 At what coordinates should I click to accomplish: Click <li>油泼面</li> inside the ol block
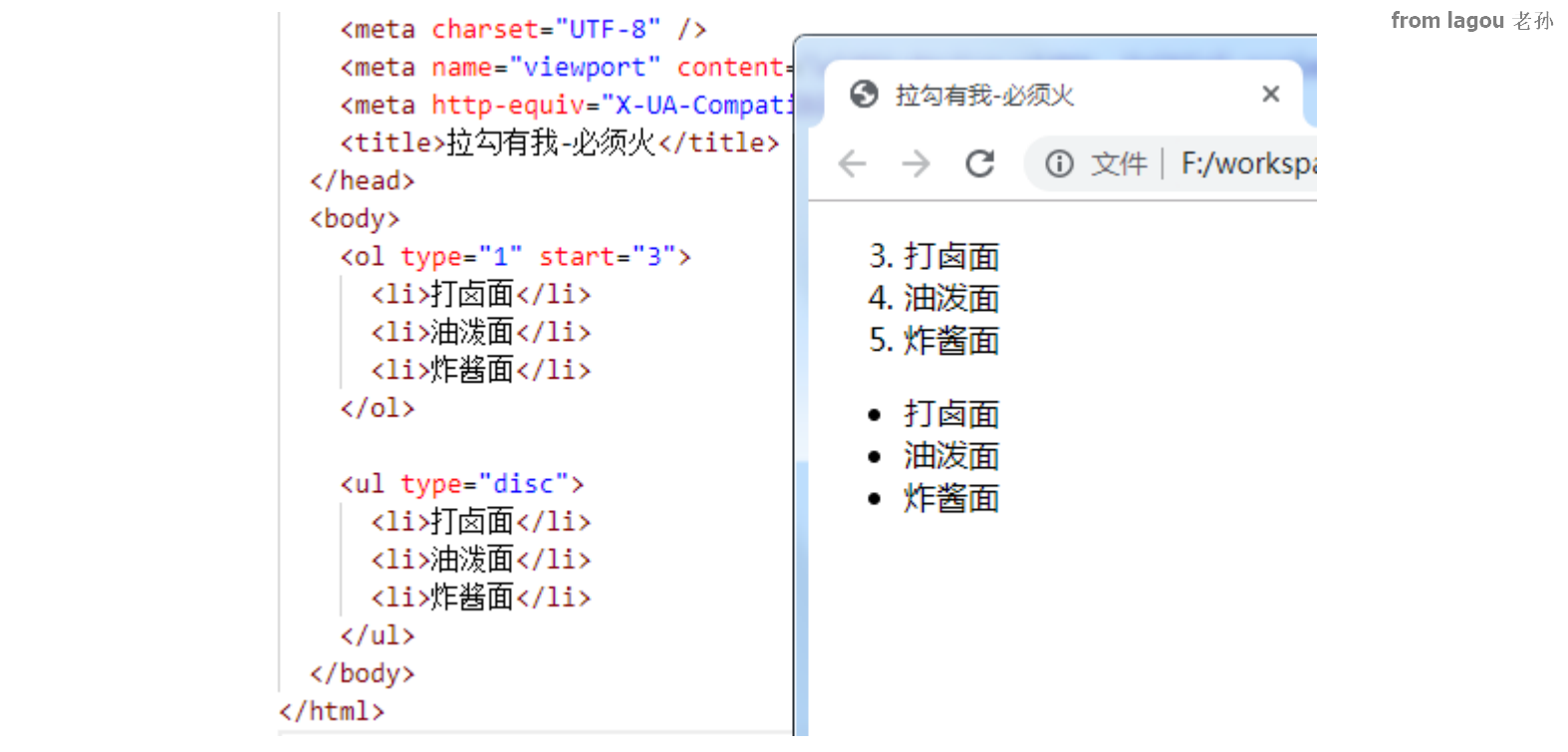click(x=481, y=333)
